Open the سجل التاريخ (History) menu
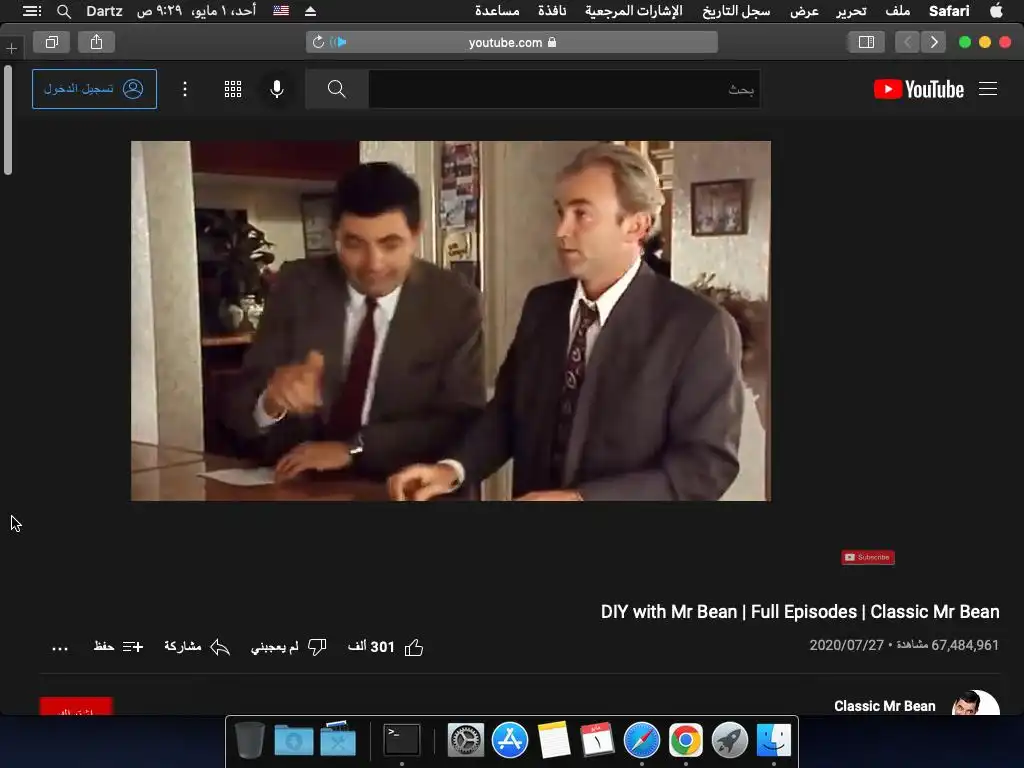Viewport: 1024px width, 768px height. (736, 10)
